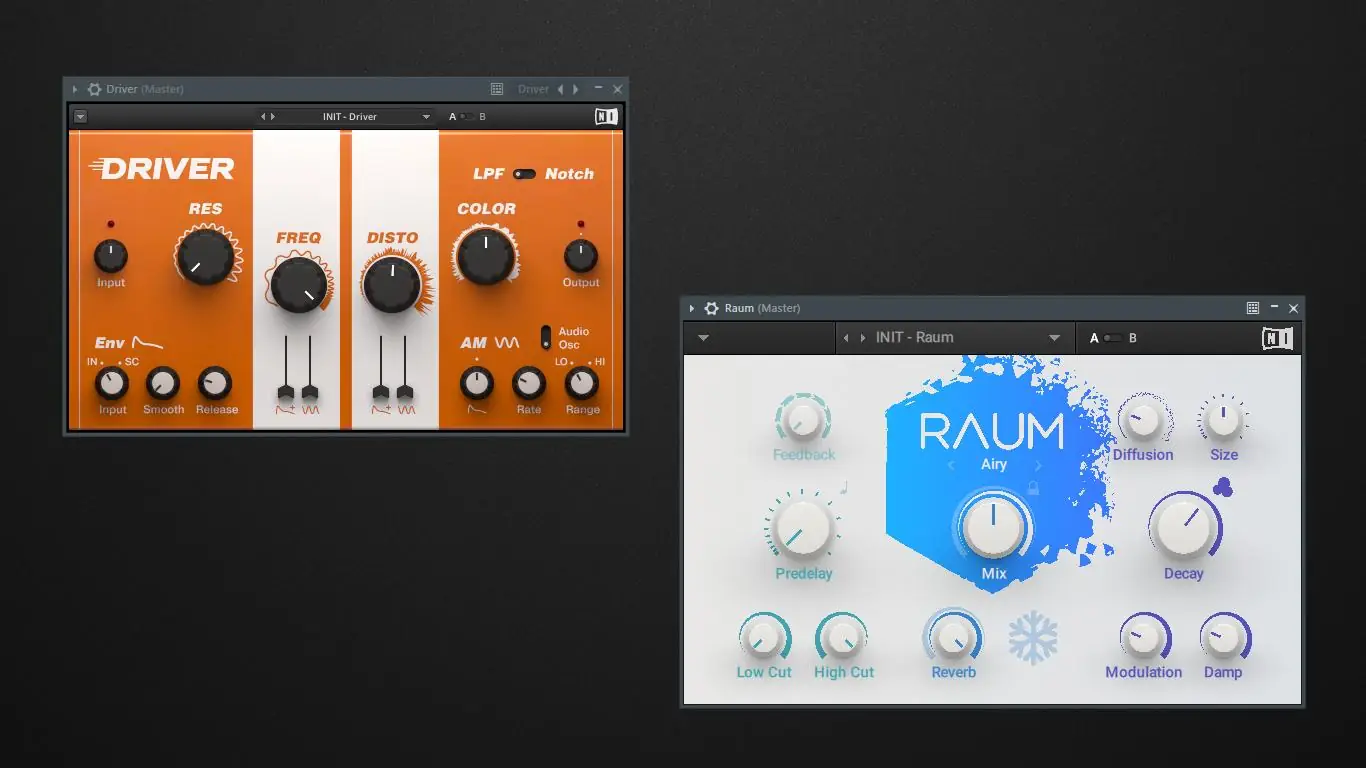Toggle the Raum Freeze snowflake
Screen dimensions: 1366x768
(x=1033, y=638)
